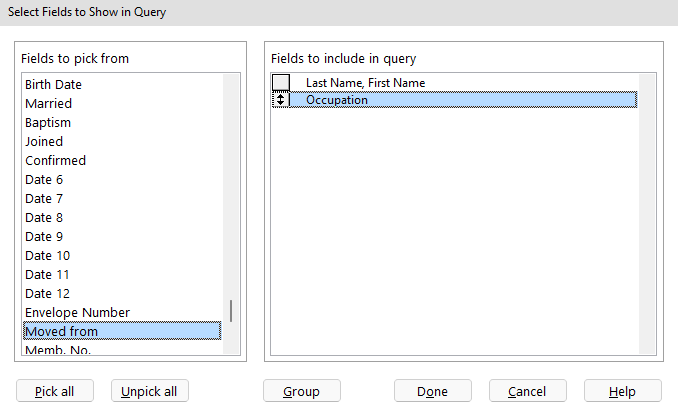Viewport: 678px width, 407px height.
Task: Open Help for this dialog
Action: pyautogui.click(x=622, y=391)
